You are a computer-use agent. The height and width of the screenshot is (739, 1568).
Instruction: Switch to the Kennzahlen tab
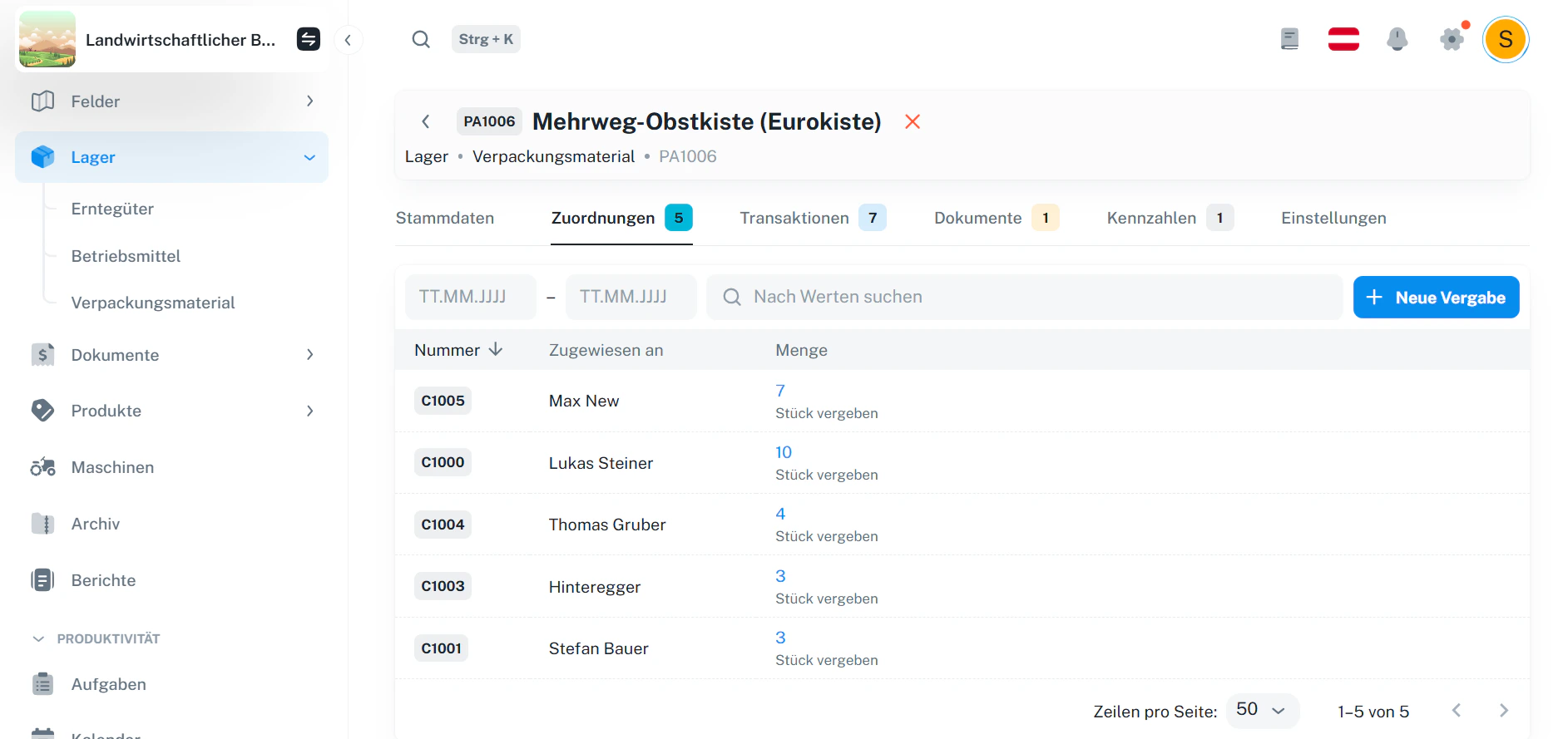click(x=1170, y=218)
